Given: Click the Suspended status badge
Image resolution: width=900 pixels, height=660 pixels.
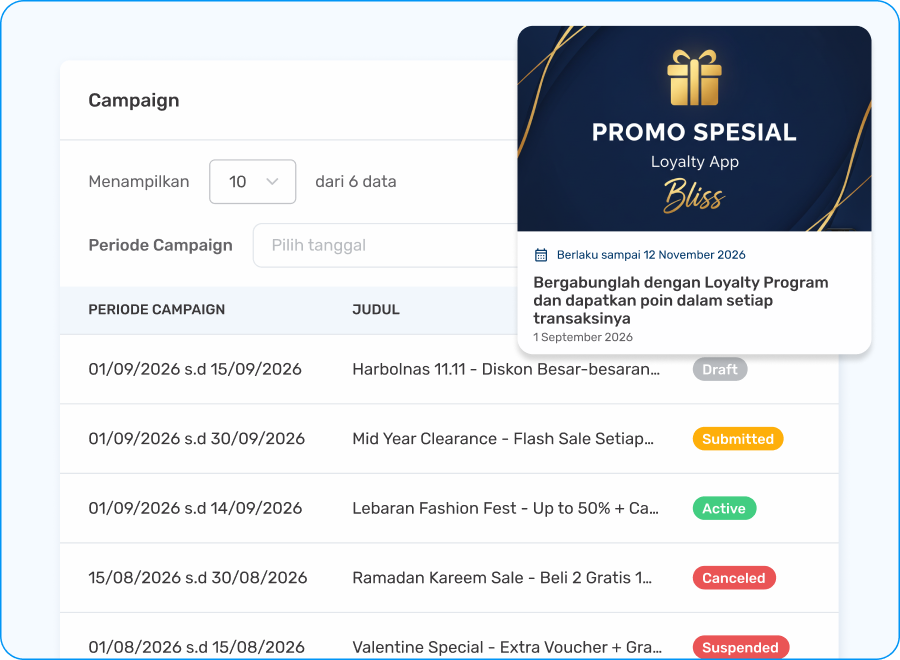Looking at the screenshot, I should [x=740, y=647].
